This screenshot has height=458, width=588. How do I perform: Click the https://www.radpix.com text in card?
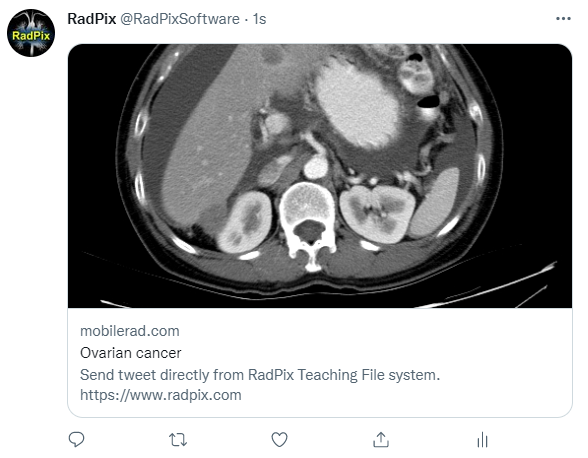(x=160, y=395)
